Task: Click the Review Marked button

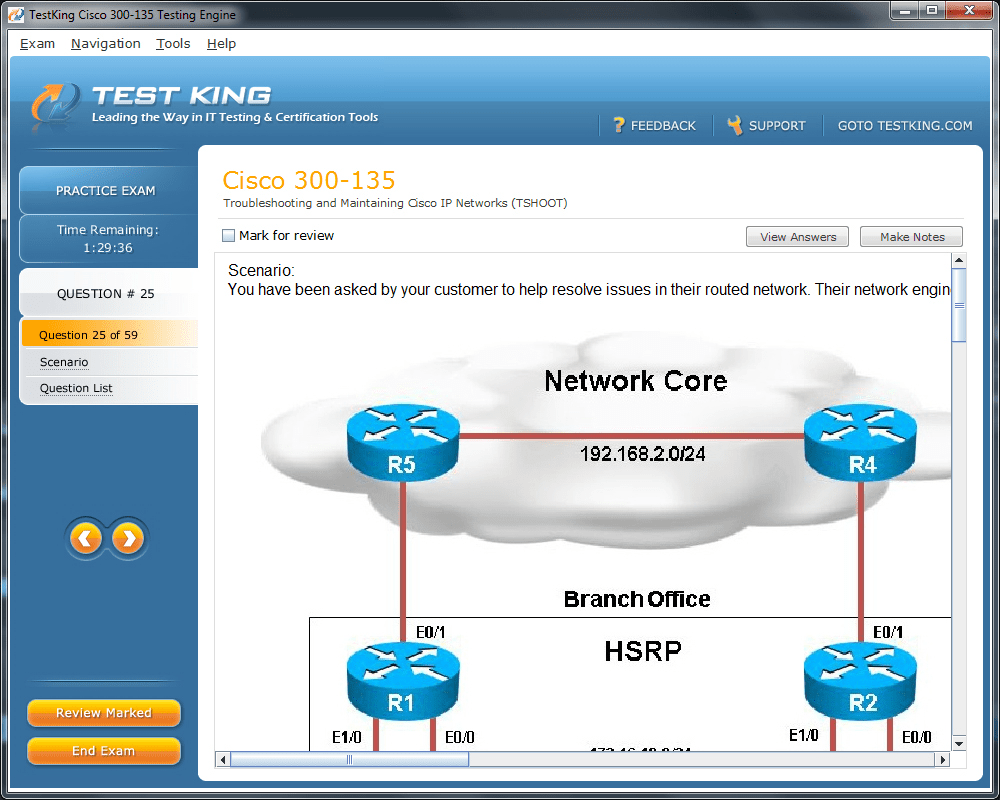Action: pyautogui.click(x=104, y=713)
